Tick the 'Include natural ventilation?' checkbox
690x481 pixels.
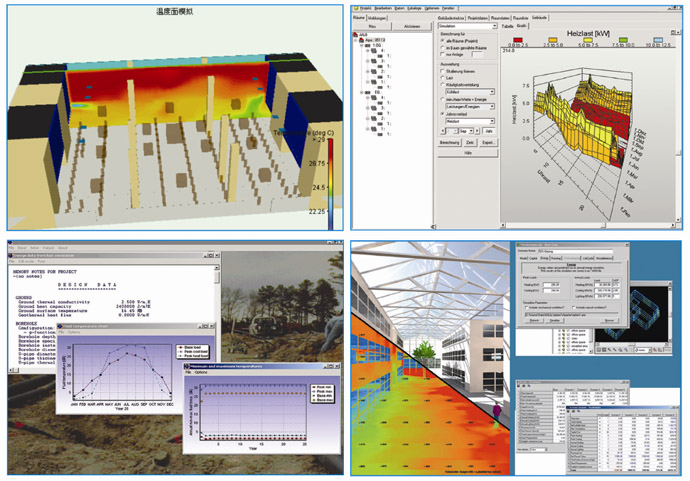[574, 308]
